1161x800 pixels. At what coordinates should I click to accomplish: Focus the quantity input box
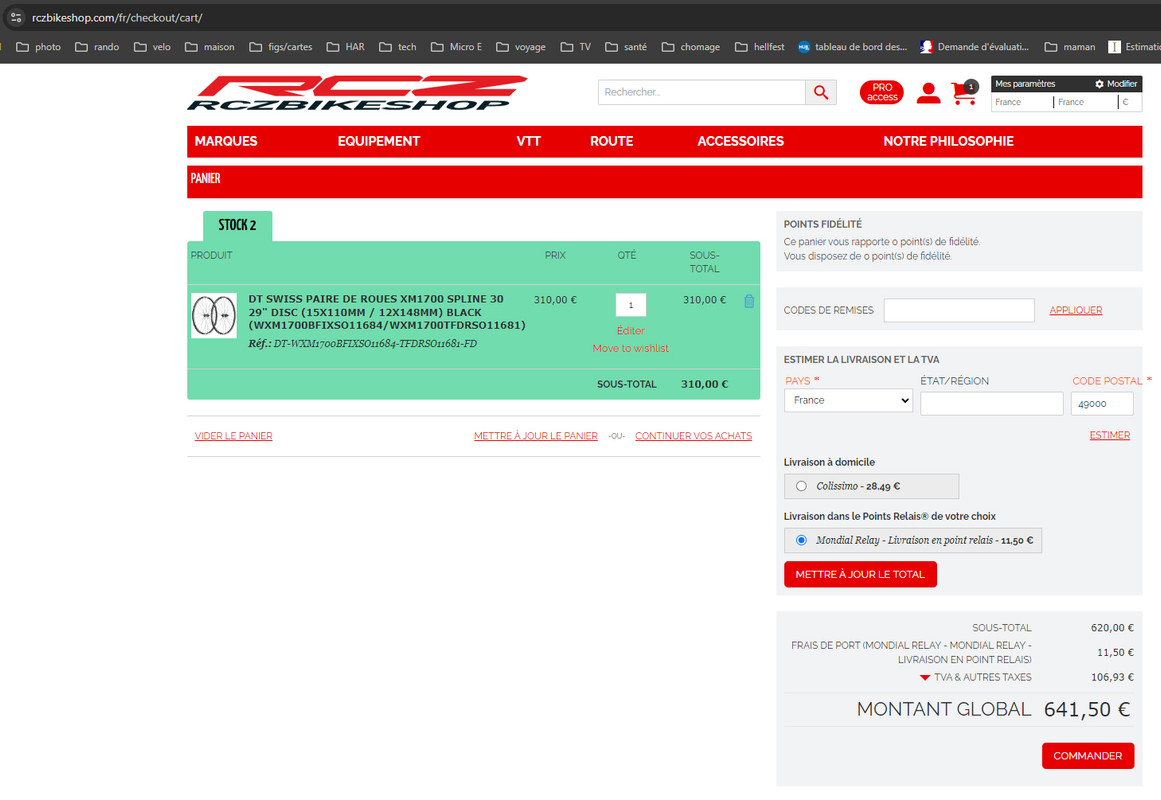point(631,305)
